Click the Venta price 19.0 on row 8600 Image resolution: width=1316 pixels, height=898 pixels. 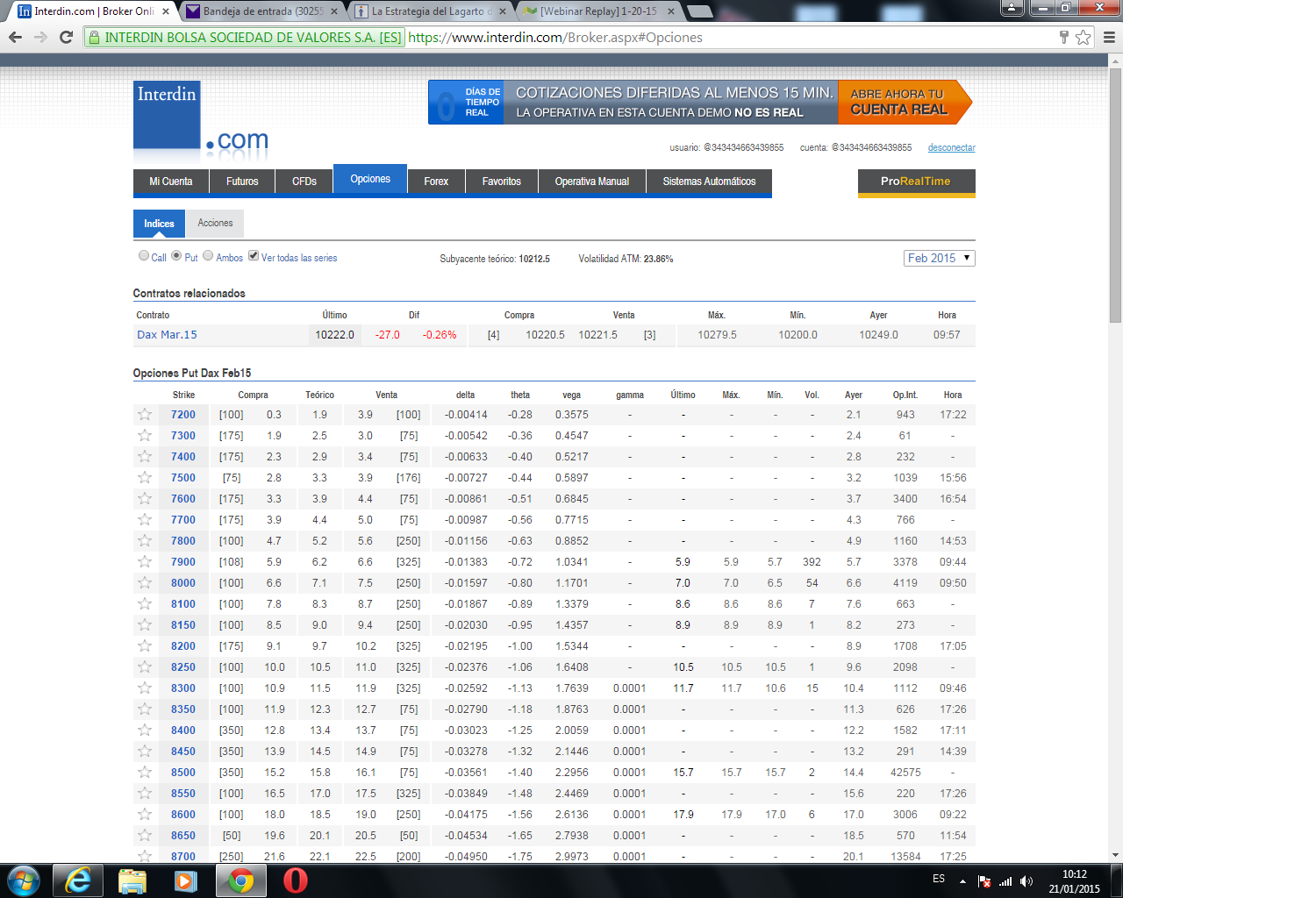[x=366, y=815]
